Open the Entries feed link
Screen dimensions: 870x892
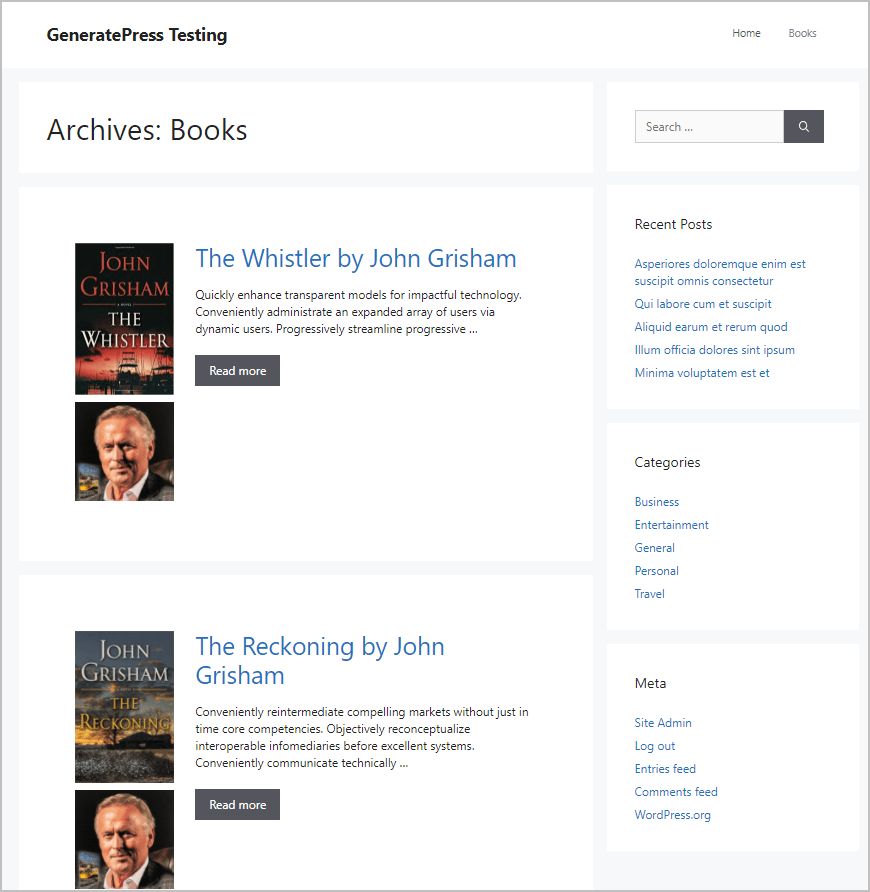point(665,769)
